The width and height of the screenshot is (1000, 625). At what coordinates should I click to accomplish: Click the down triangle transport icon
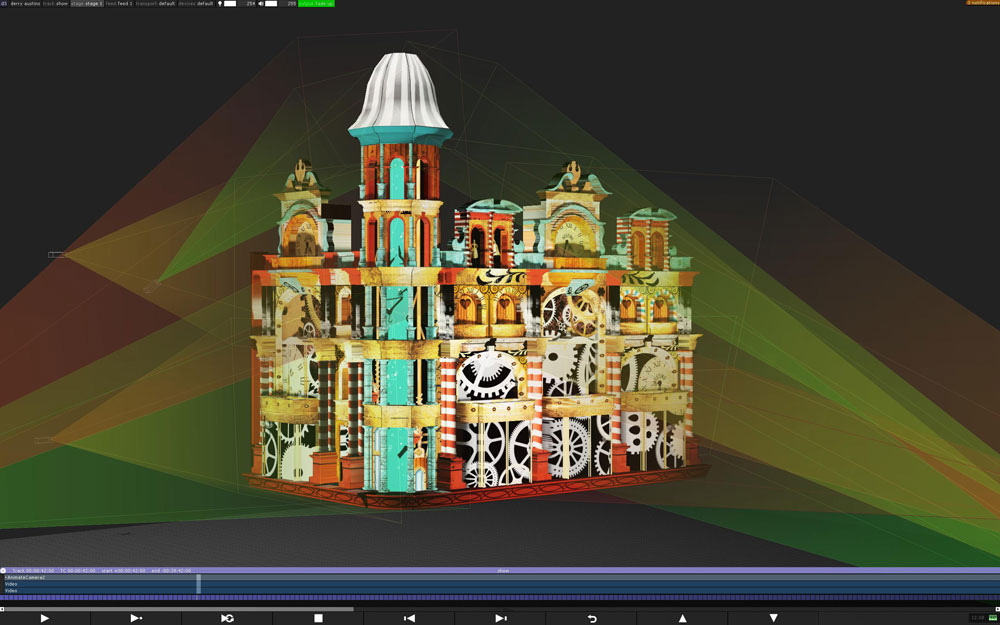click(773, 618)
